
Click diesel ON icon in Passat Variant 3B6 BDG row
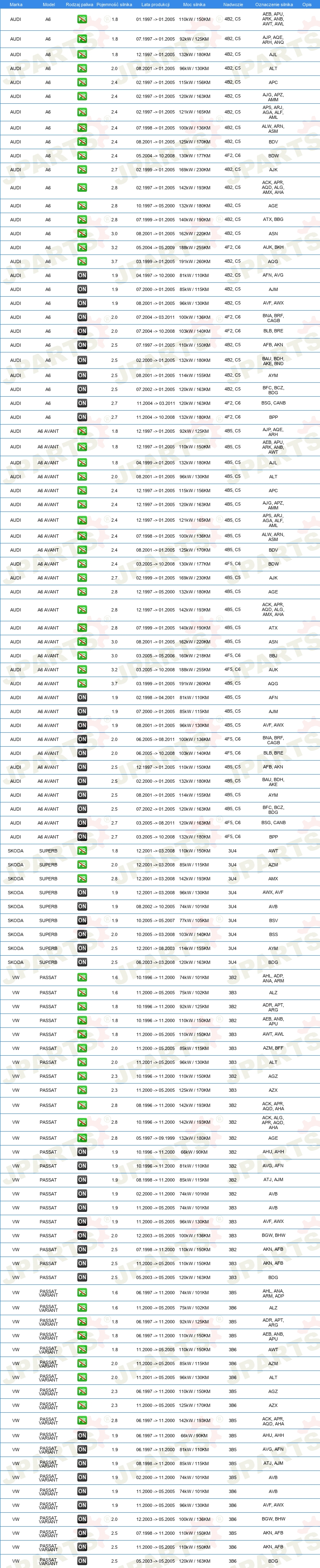pyautogui.click(x=82, y=1561)
